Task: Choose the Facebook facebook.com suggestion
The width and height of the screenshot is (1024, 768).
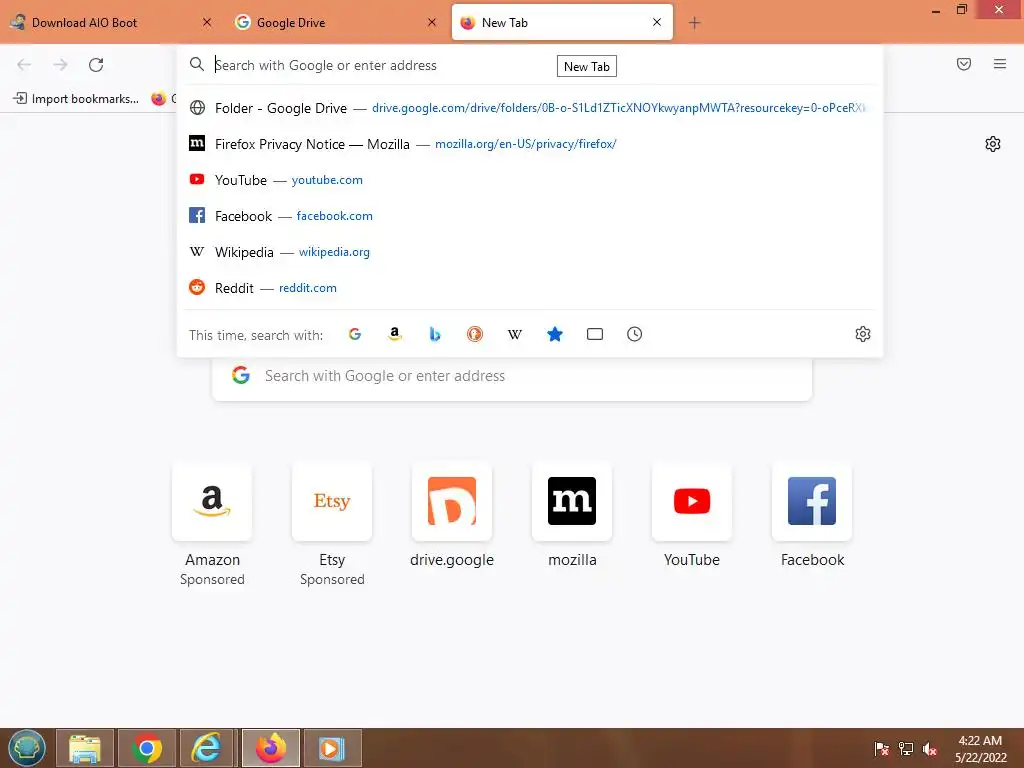Action: (x=530, y=216)
